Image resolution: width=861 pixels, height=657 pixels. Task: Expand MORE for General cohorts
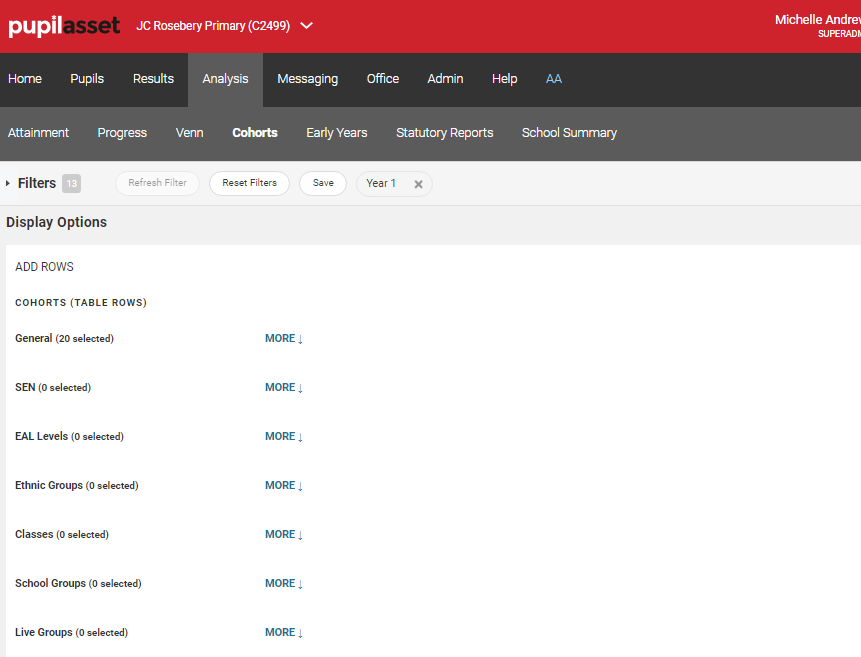[283, 339]
